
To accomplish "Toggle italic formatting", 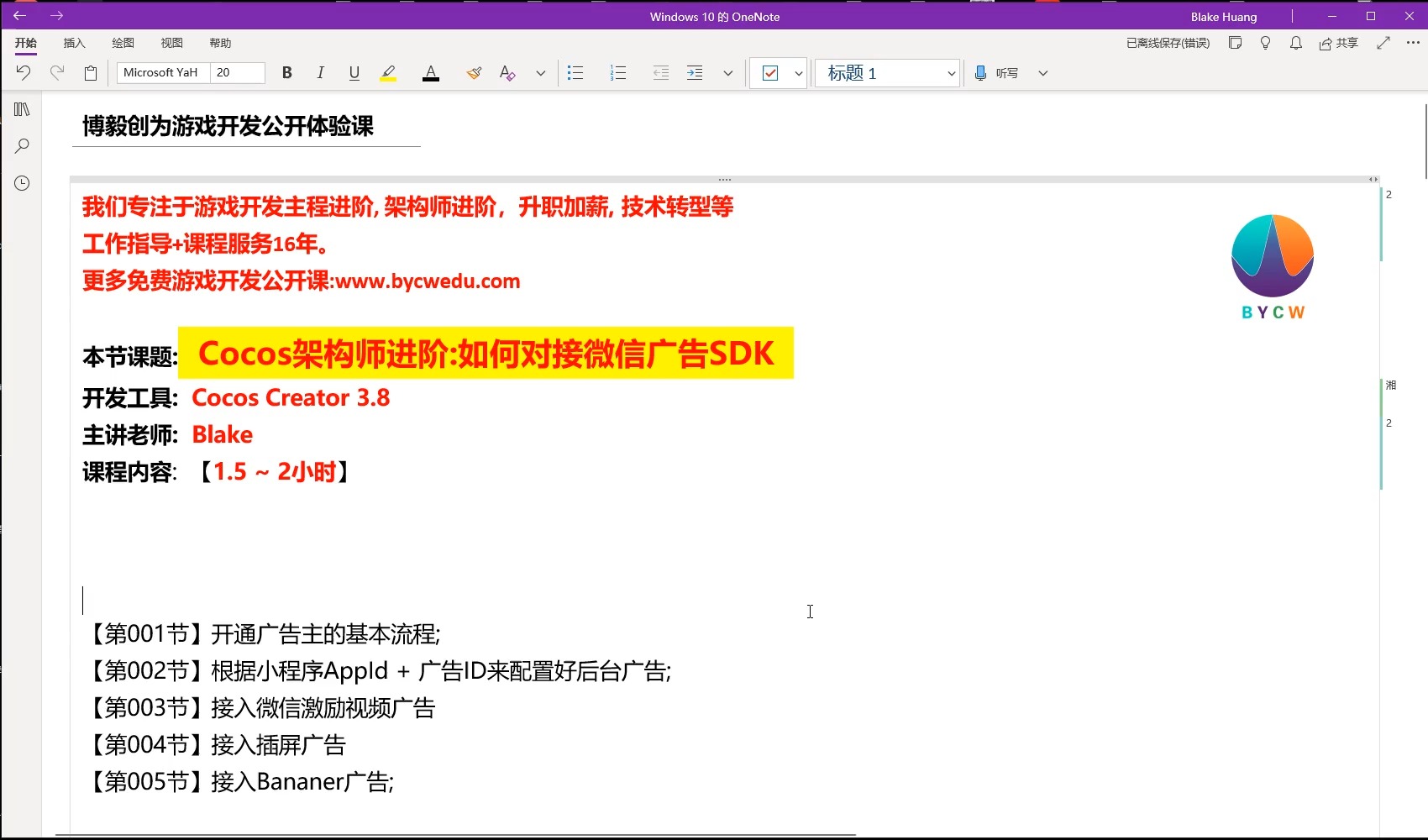I will tap(320, 73).
